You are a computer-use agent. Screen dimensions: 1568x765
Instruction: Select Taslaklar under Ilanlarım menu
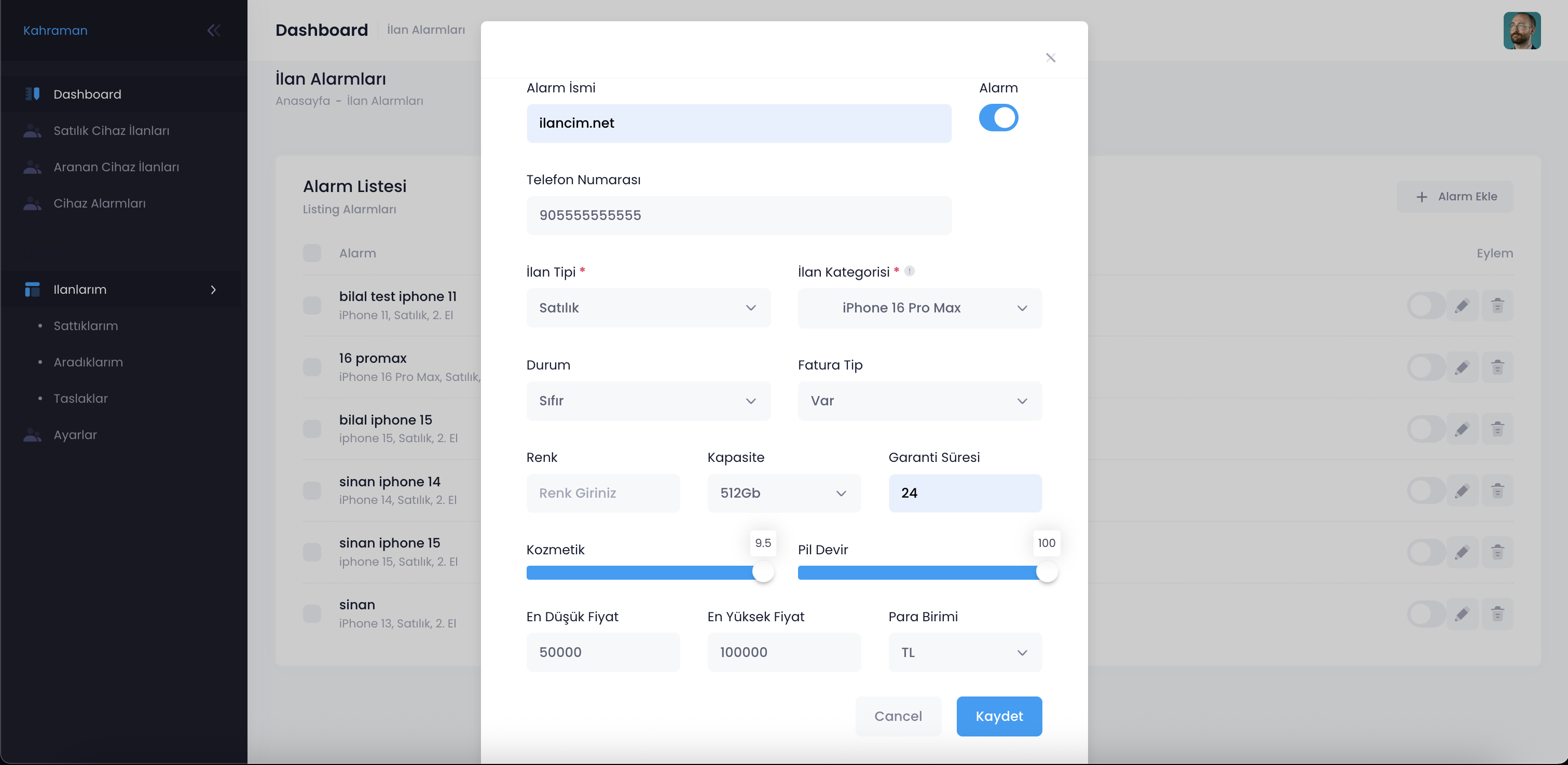[80, 399]
